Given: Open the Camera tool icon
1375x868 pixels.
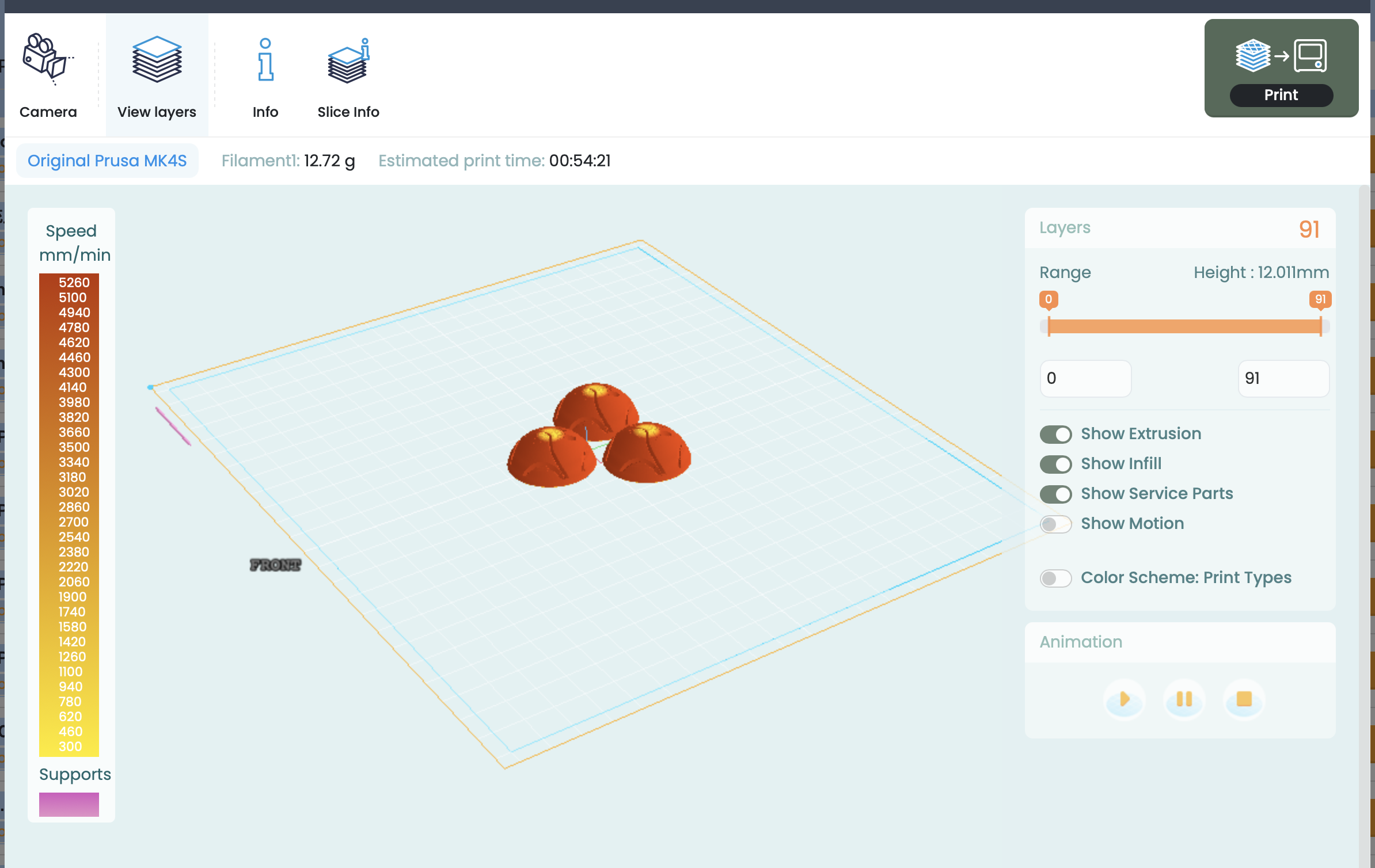Looking at the screenshot, I should click(x=48, y=59).
